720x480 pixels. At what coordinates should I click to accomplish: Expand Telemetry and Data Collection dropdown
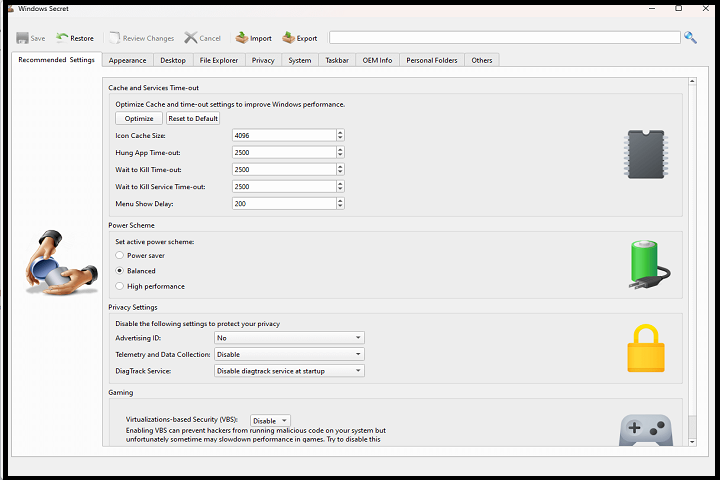289,354
